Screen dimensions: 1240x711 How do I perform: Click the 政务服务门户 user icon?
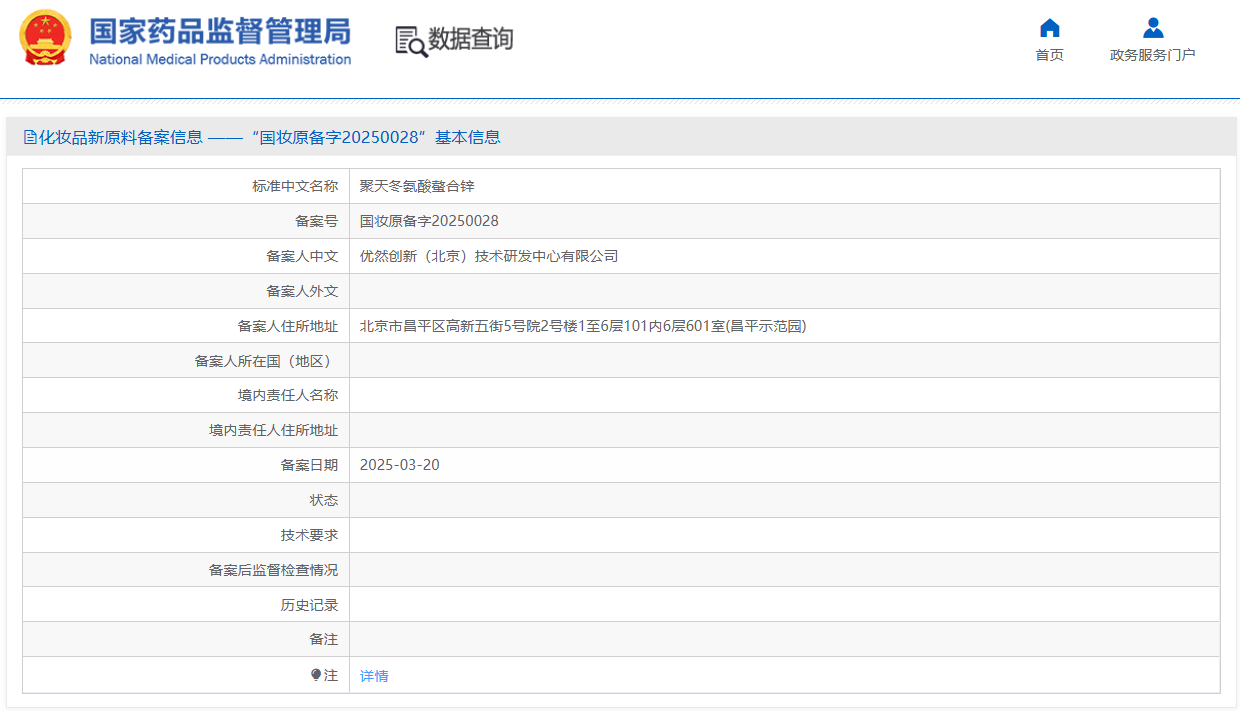1152,28
